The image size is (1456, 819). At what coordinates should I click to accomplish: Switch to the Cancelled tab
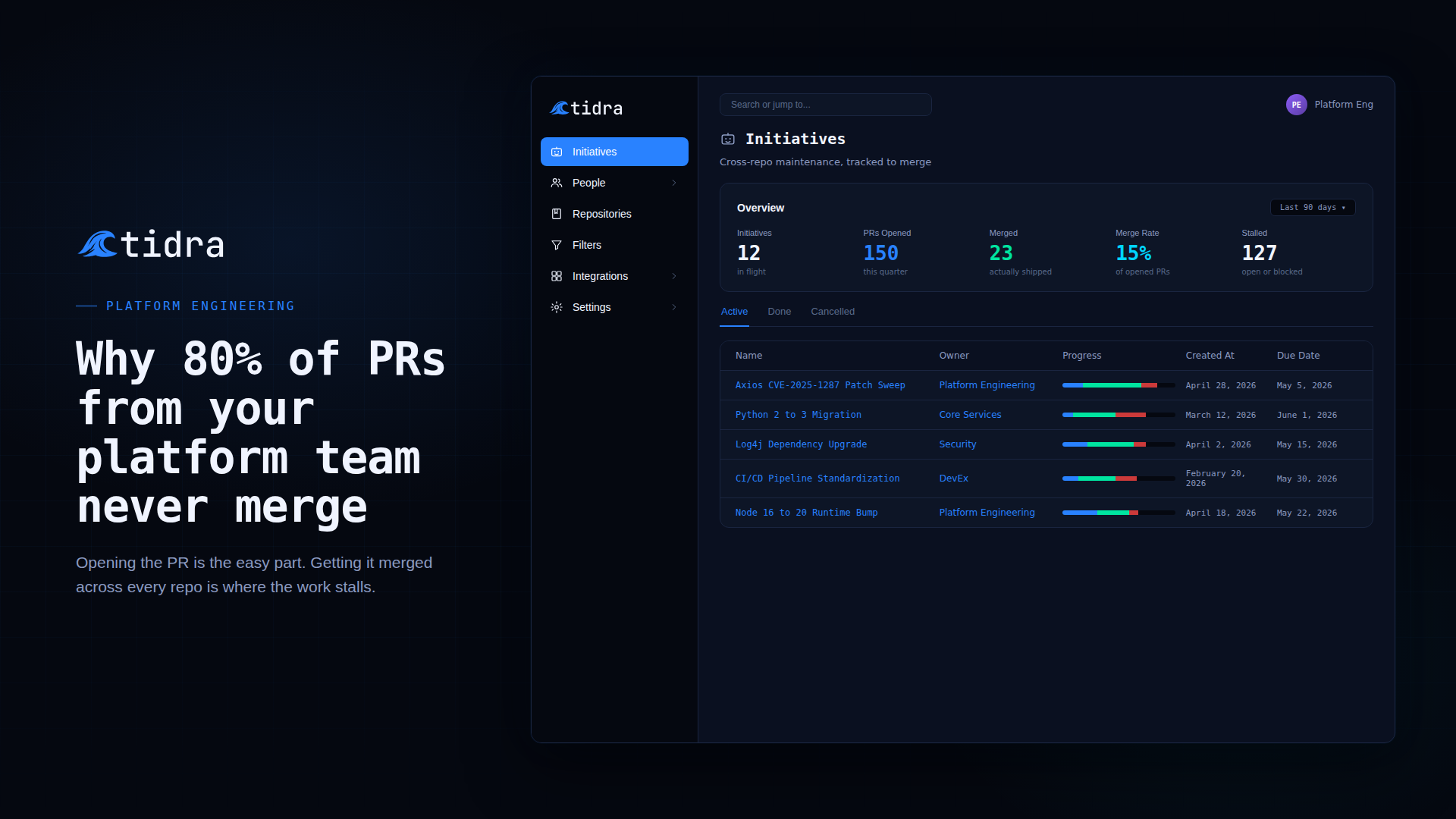click(x=833, y=312)
